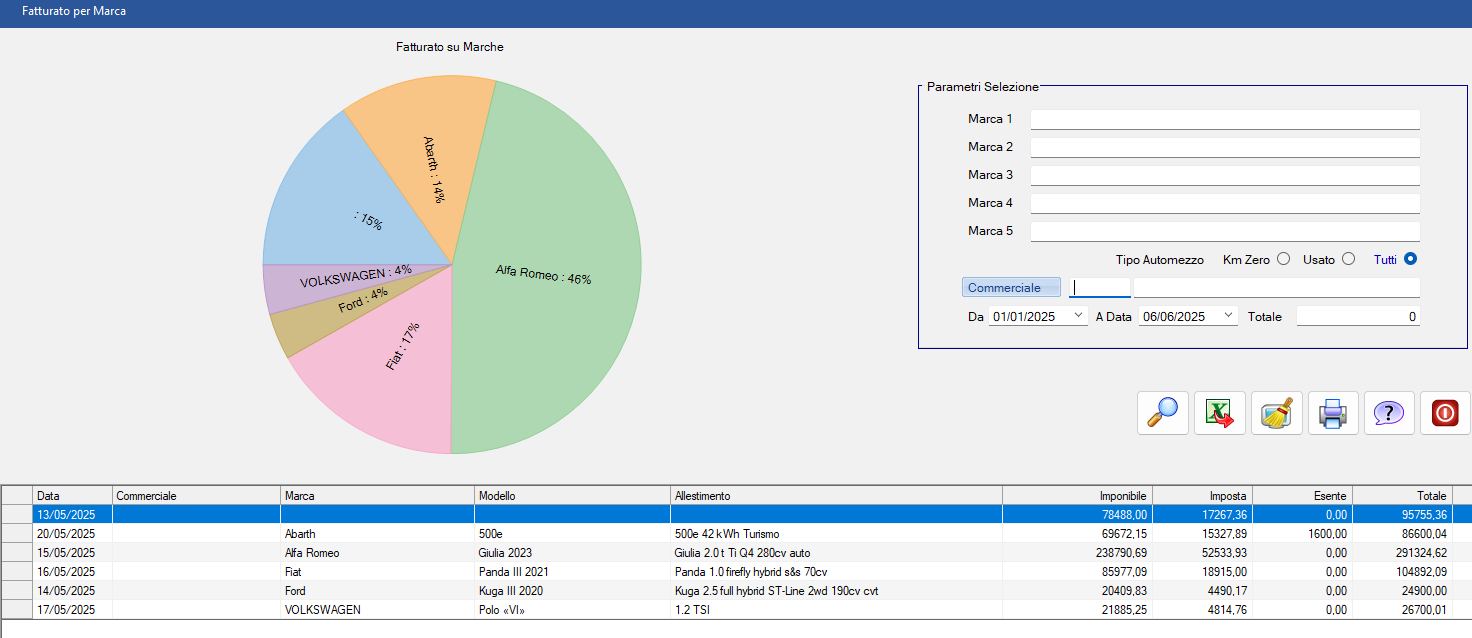Choose the Usato vehicle type option
The image size is (1472, 638).
click(x=1348, y=259)
